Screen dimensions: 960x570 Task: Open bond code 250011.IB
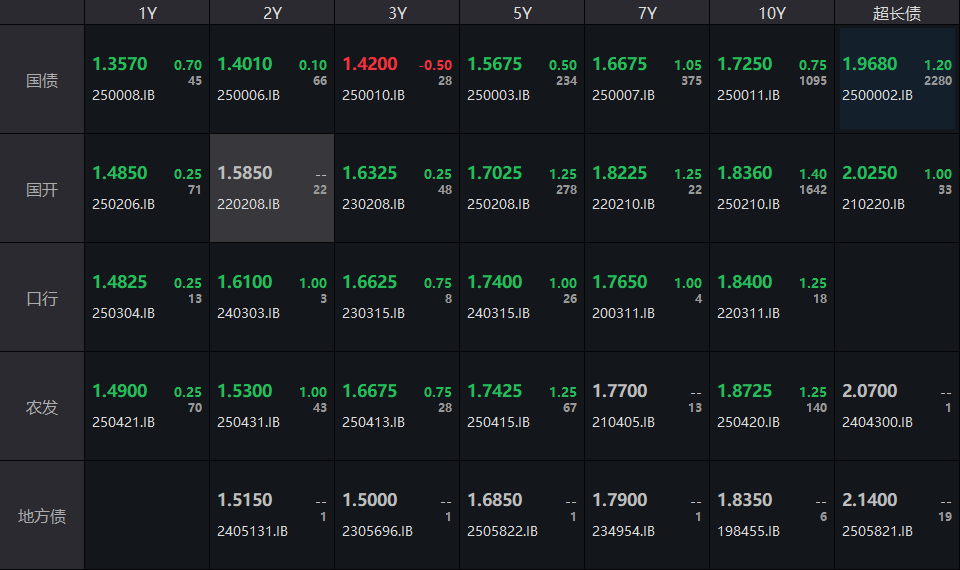pos(748,95)
